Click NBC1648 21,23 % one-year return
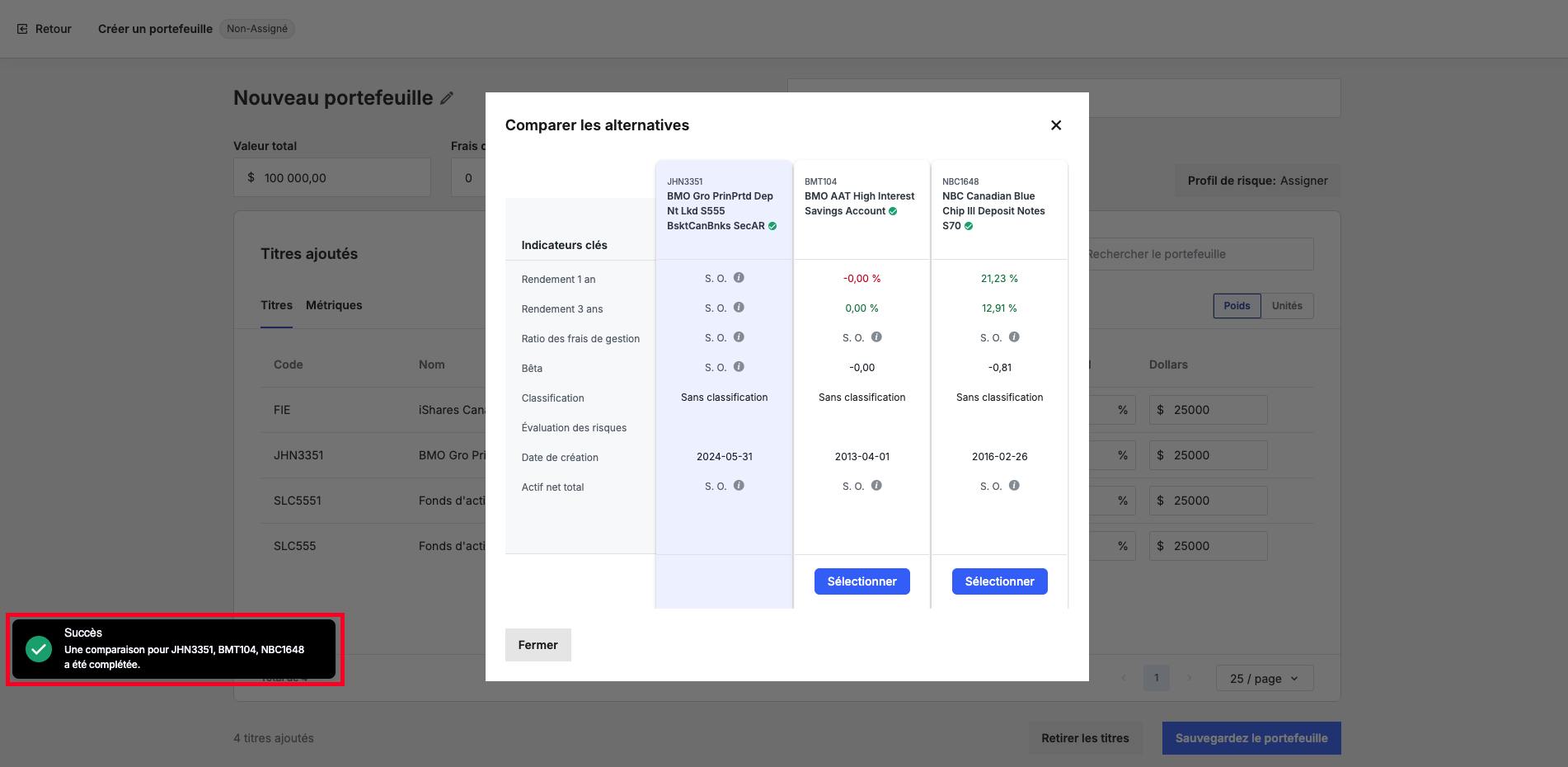 tap(999, 279)
